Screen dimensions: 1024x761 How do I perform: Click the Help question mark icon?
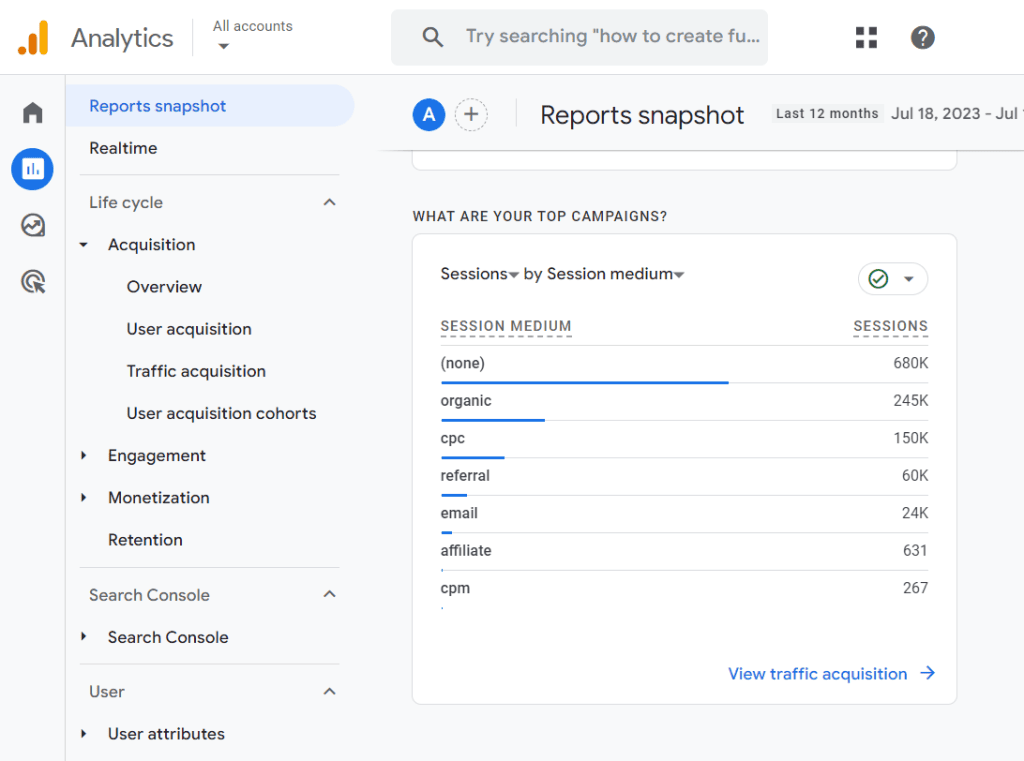[x=922, y=38]
